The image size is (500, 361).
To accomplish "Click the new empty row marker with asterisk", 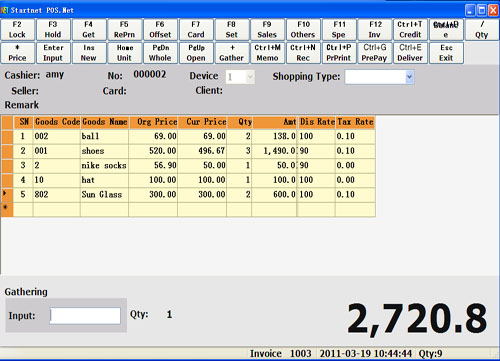I will click(7, 209).
